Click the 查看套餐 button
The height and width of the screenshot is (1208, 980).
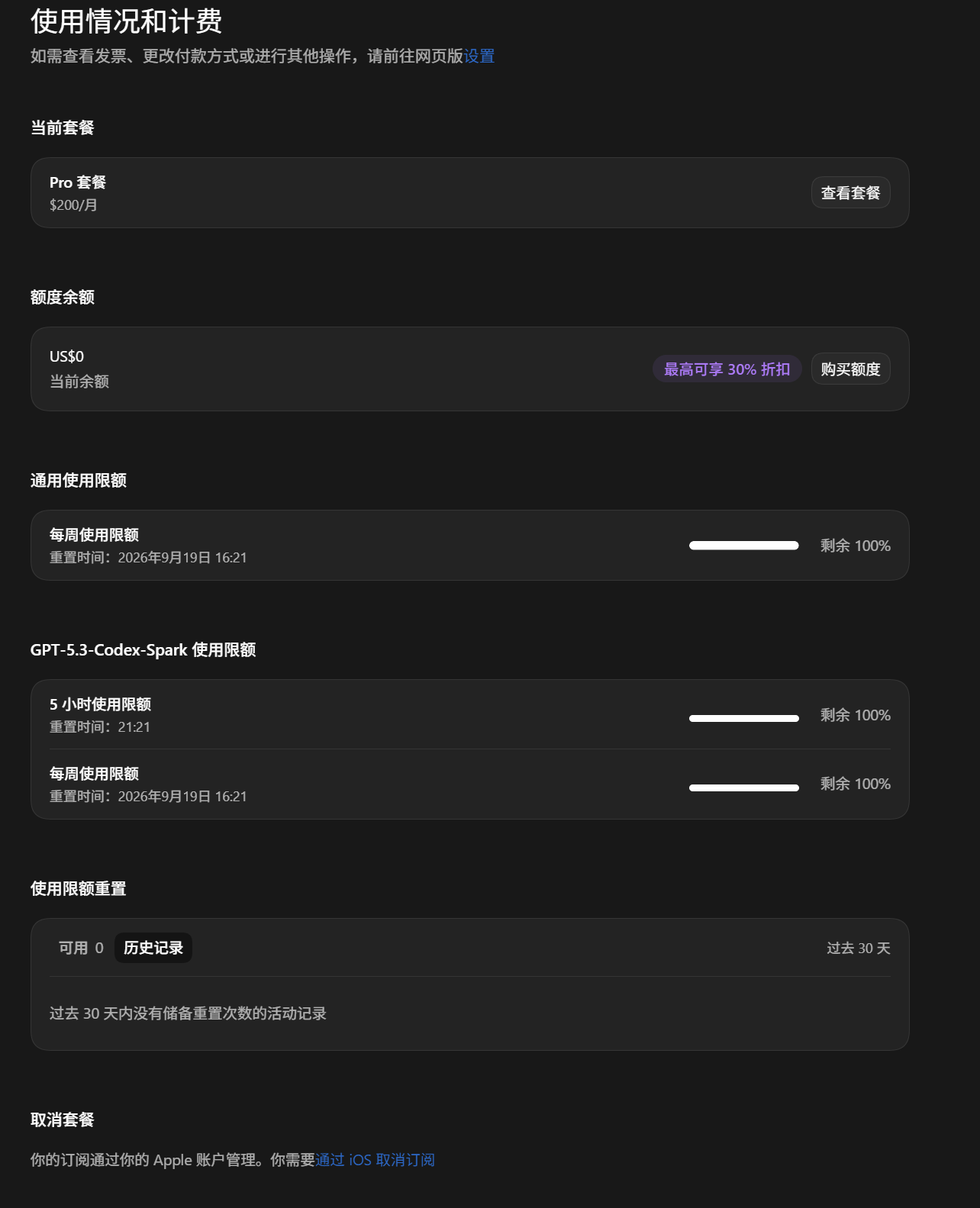pos(850,193)
